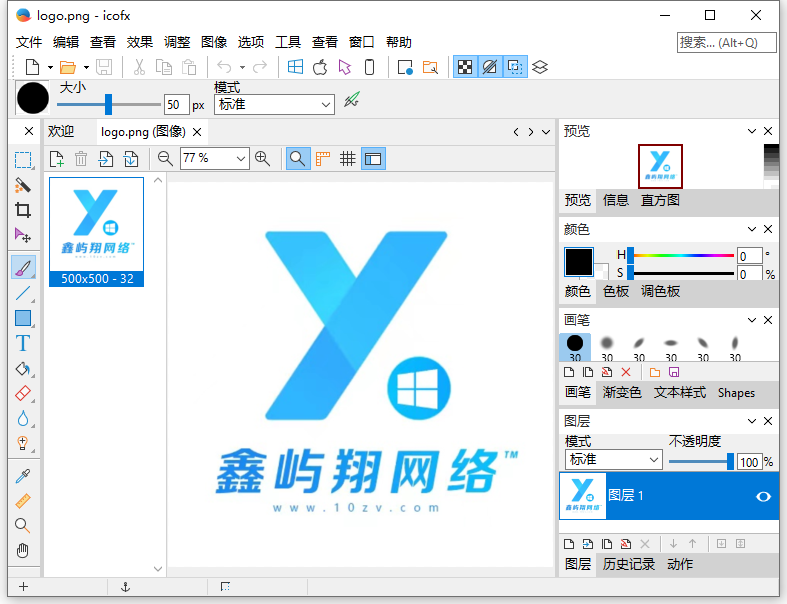Expand the undo history dropdown arrow
Screen dimensions: 787x604
tap(242, 67)
